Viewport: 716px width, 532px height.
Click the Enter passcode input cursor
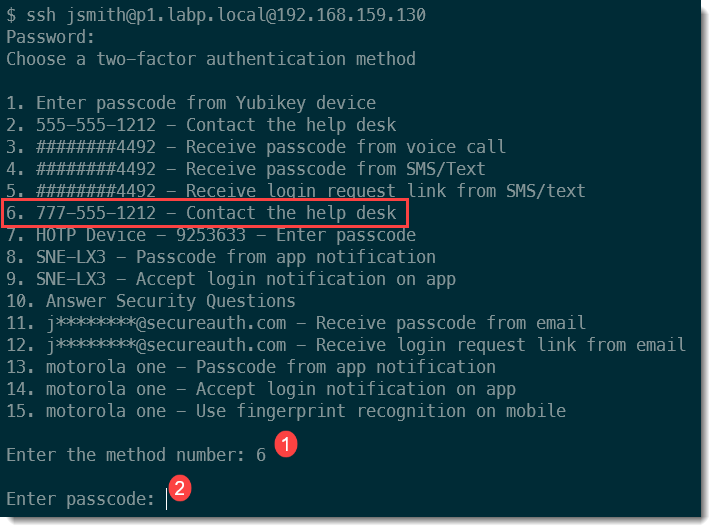coord(167,498)
